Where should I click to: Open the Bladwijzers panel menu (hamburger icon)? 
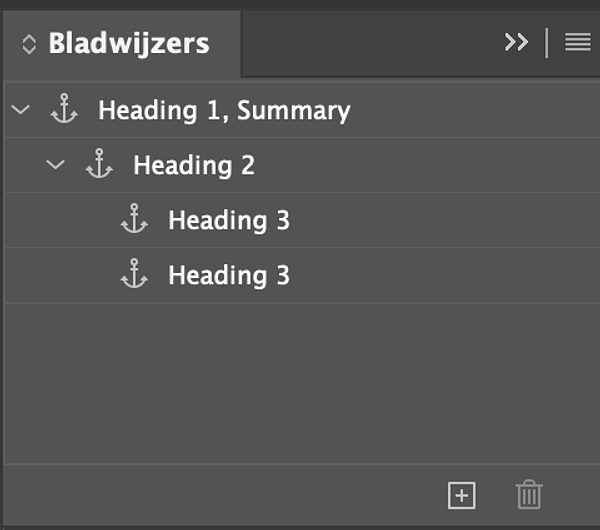coord(577,42)
